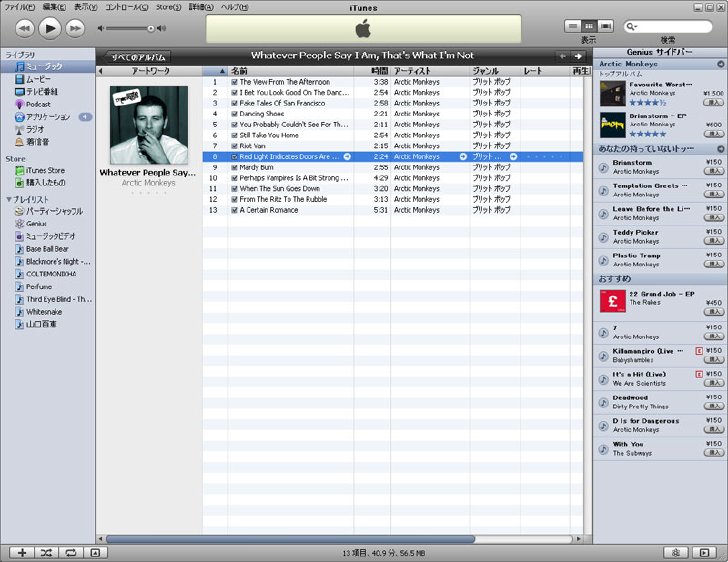Sort by 時間 column header

click(372, 71)
